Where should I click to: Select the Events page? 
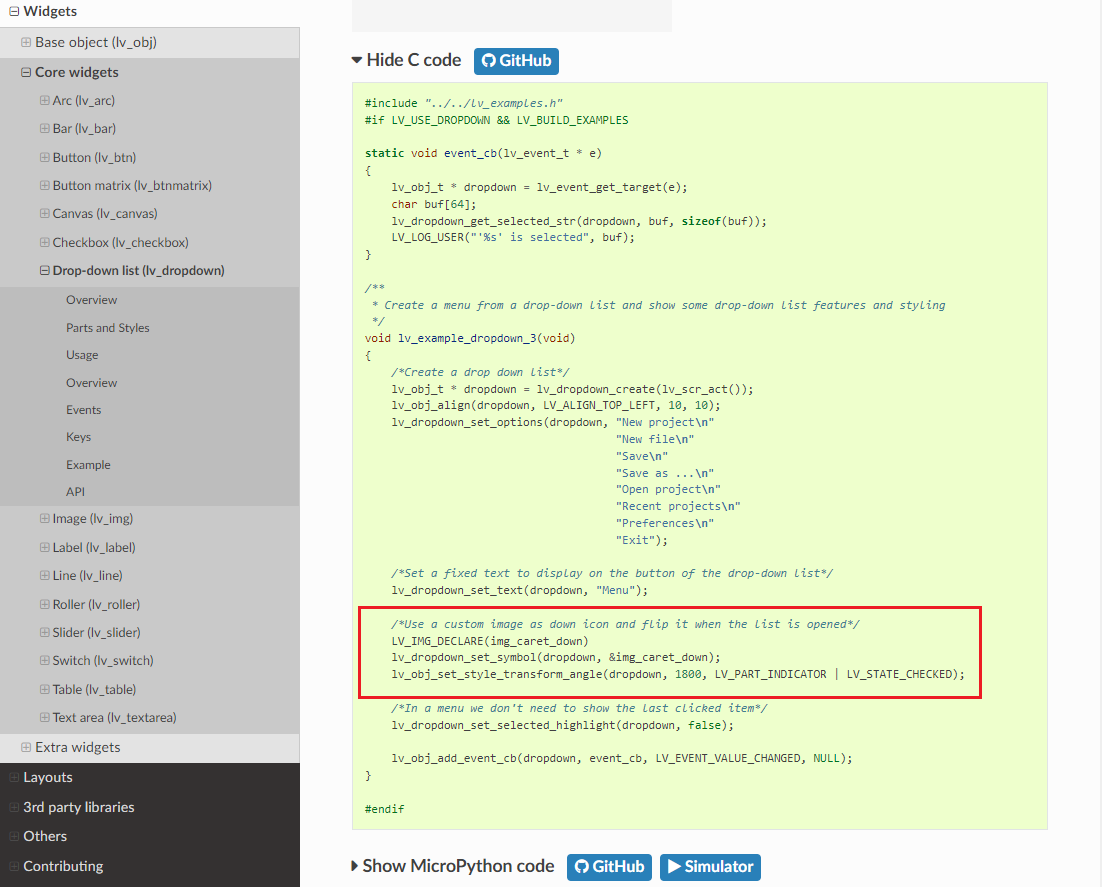pyautogui.click(x=83, y=409)
